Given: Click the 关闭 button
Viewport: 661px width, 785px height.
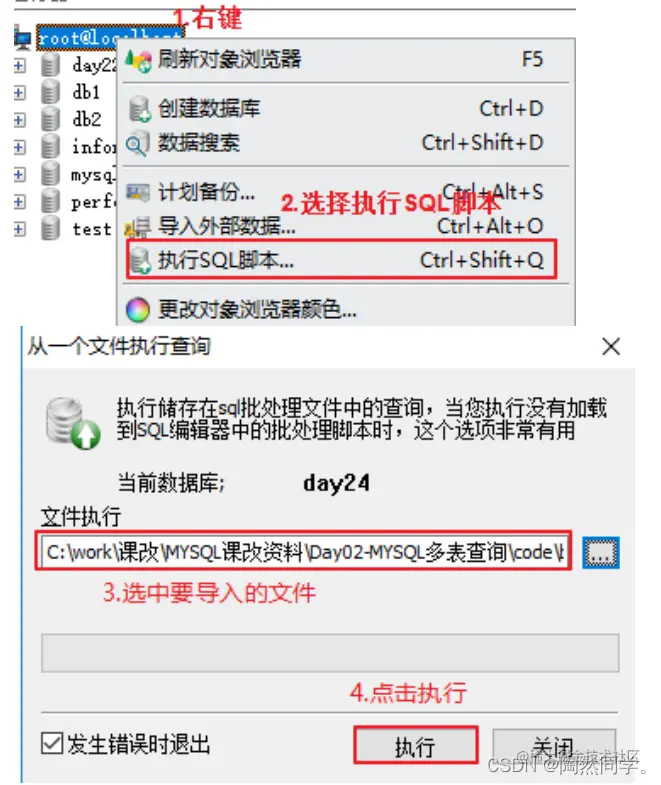Looking at the screenshot, I should point(554,746).
